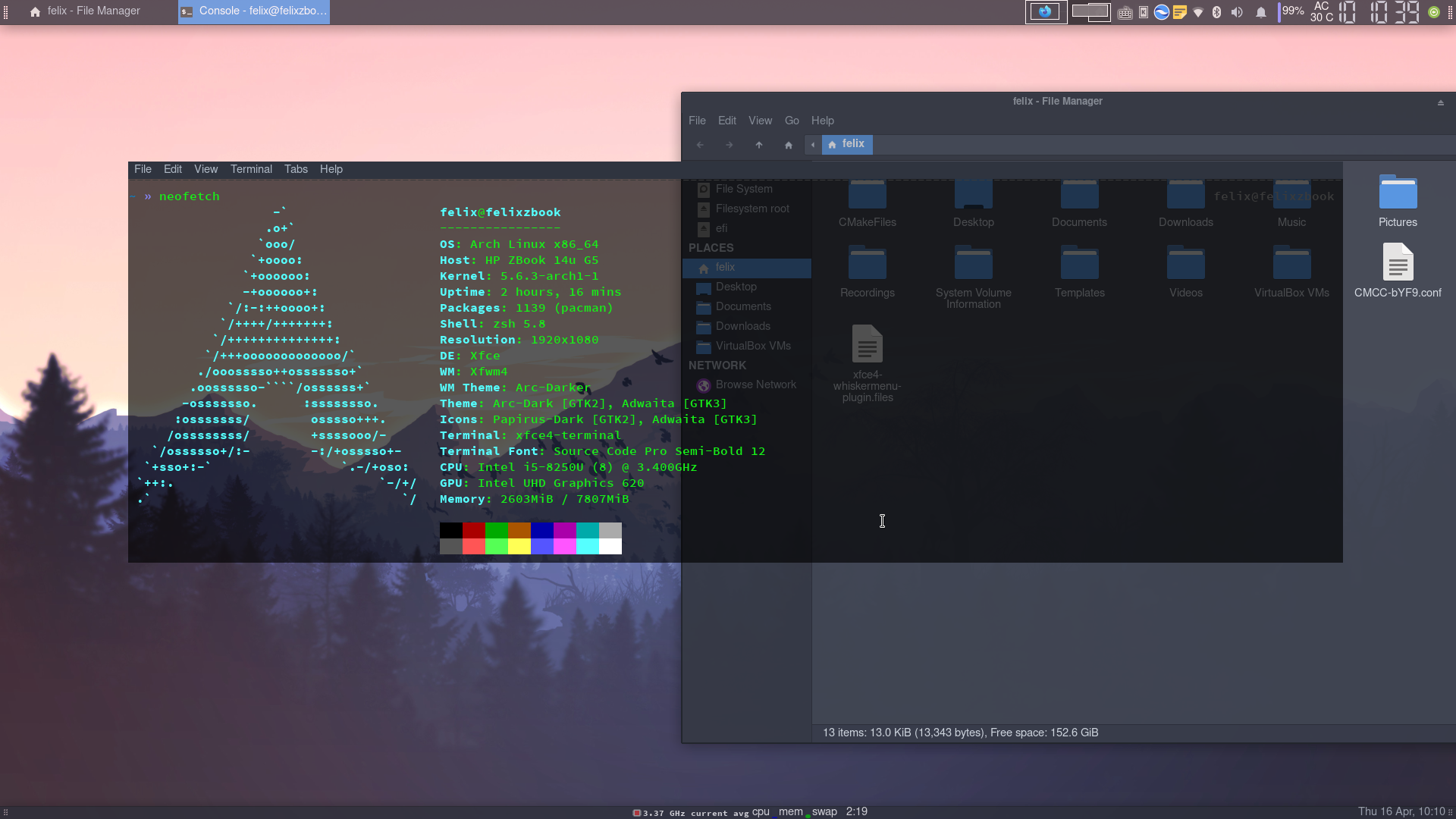
Task: Go up a directory with the up-arrow icon
Action: (759, 145)
